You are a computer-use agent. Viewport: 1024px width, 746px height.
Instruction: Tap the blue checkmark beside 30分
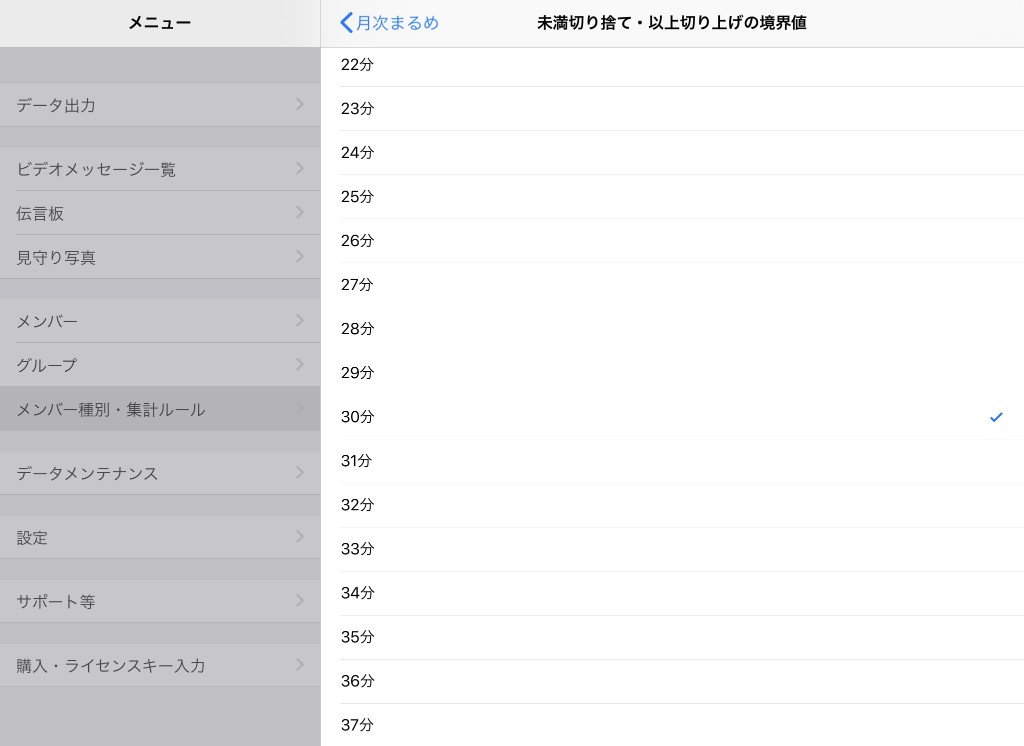995,417
